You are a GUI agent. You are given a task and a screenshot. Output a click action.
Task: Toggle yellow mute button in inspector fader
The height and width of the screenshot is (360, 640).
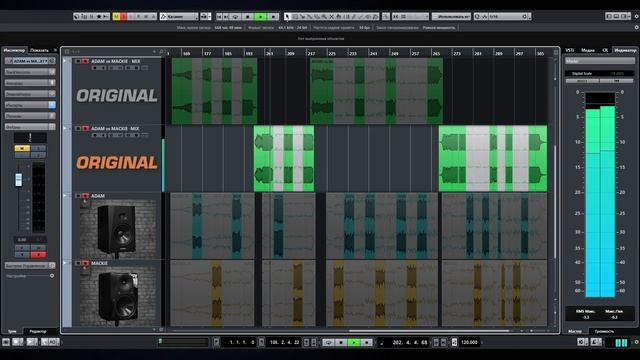(x=22, y=148)
